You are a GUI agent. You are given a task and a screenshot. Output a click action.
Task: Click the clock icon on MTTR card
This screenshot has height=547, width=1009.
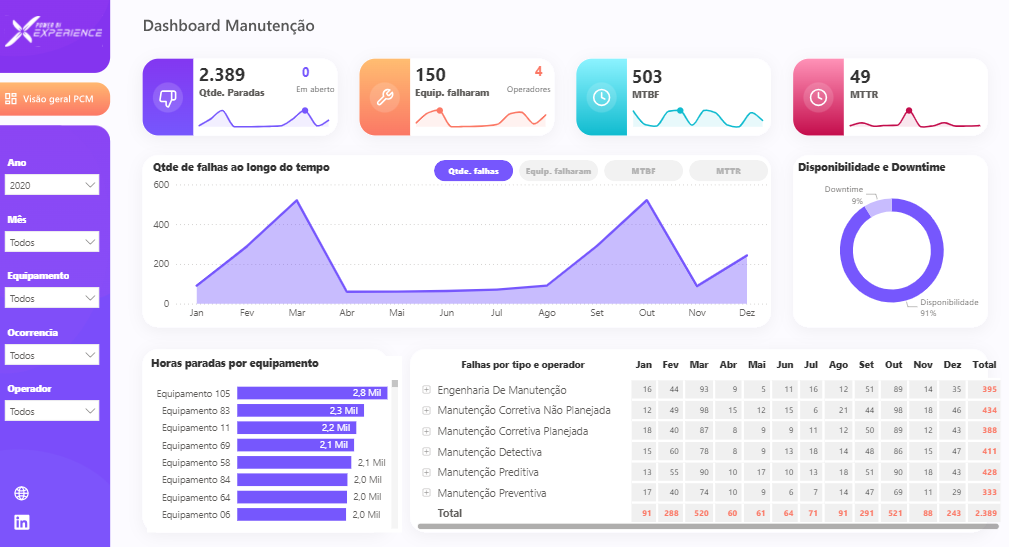(x=818, y=97)
